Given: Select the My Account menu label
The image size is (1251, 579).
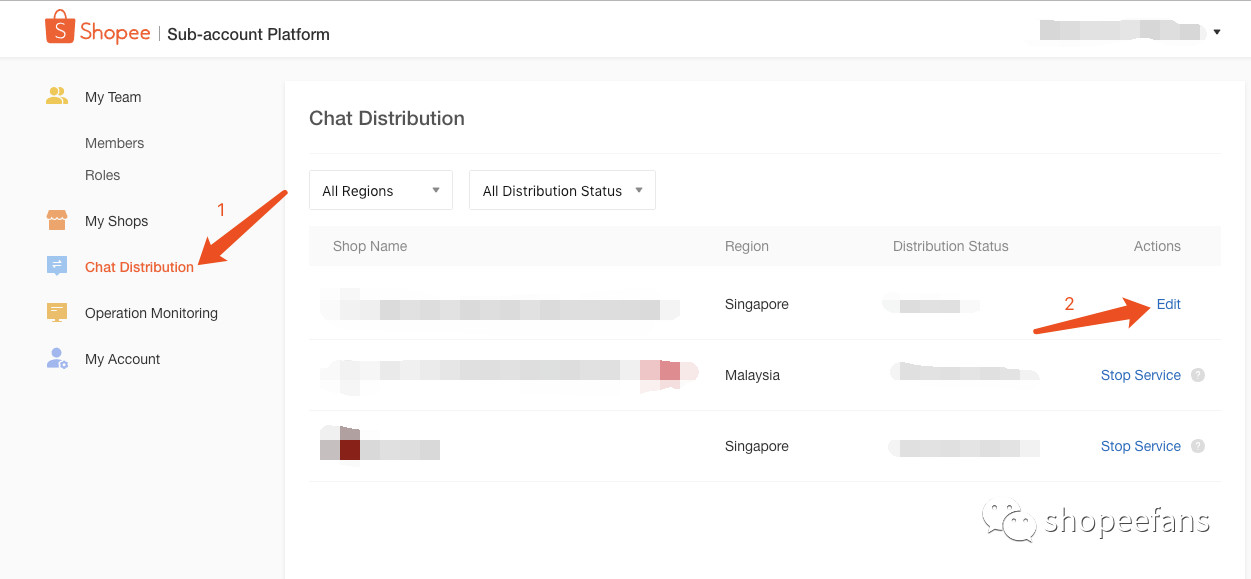Looking at the screenshot, I should pos(122,359).
